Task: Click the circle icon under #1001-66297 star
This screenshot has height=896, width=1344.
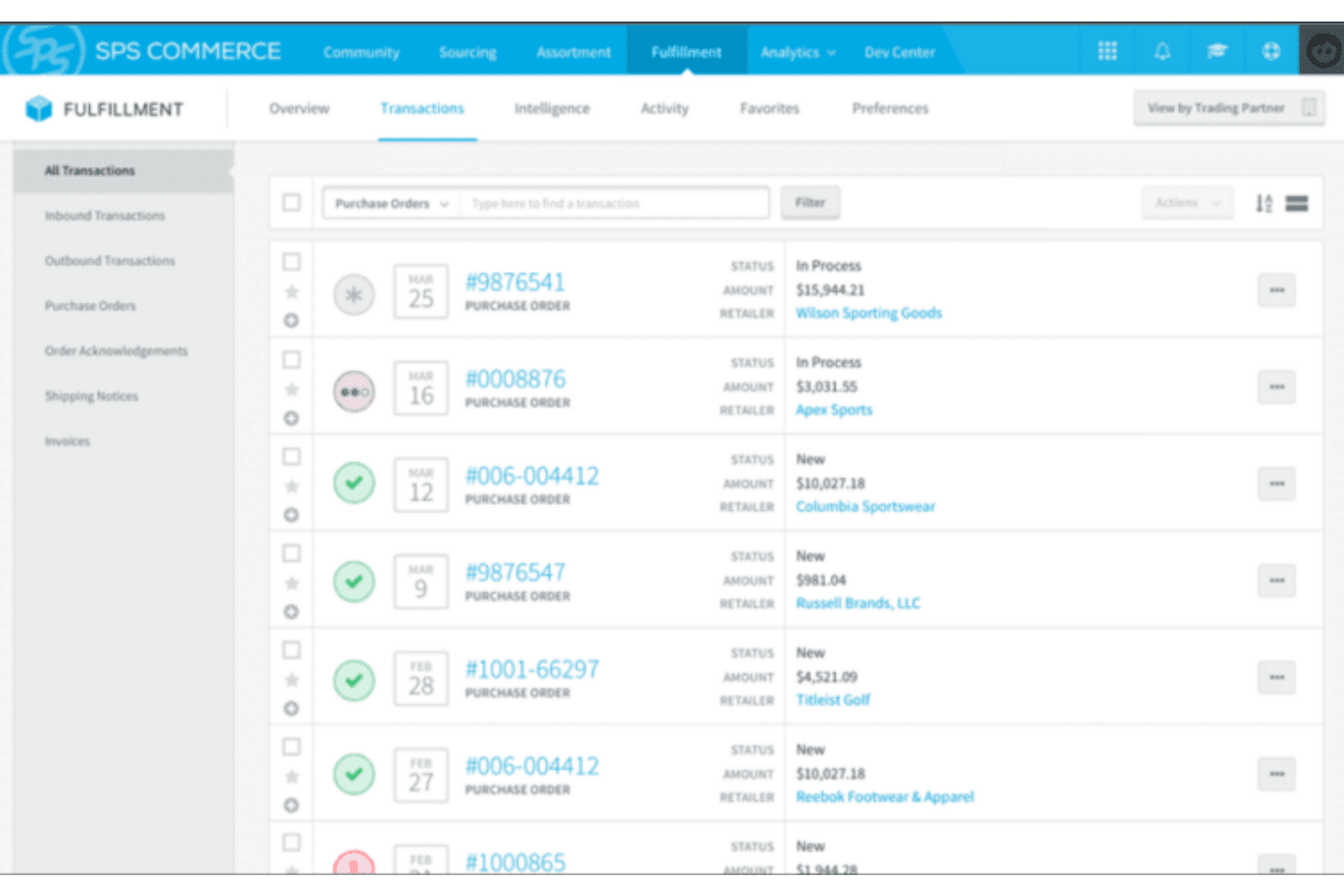Action: pos(292,708)
